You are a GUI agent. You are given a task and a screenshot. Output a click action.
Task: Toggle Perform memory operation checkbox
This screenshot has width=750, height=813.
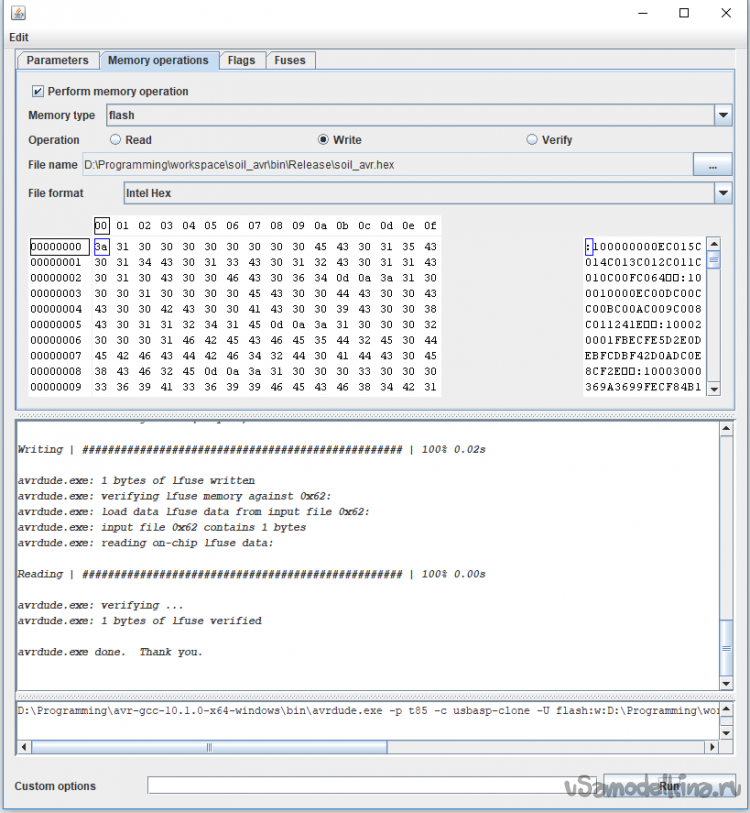click(38, 91)
